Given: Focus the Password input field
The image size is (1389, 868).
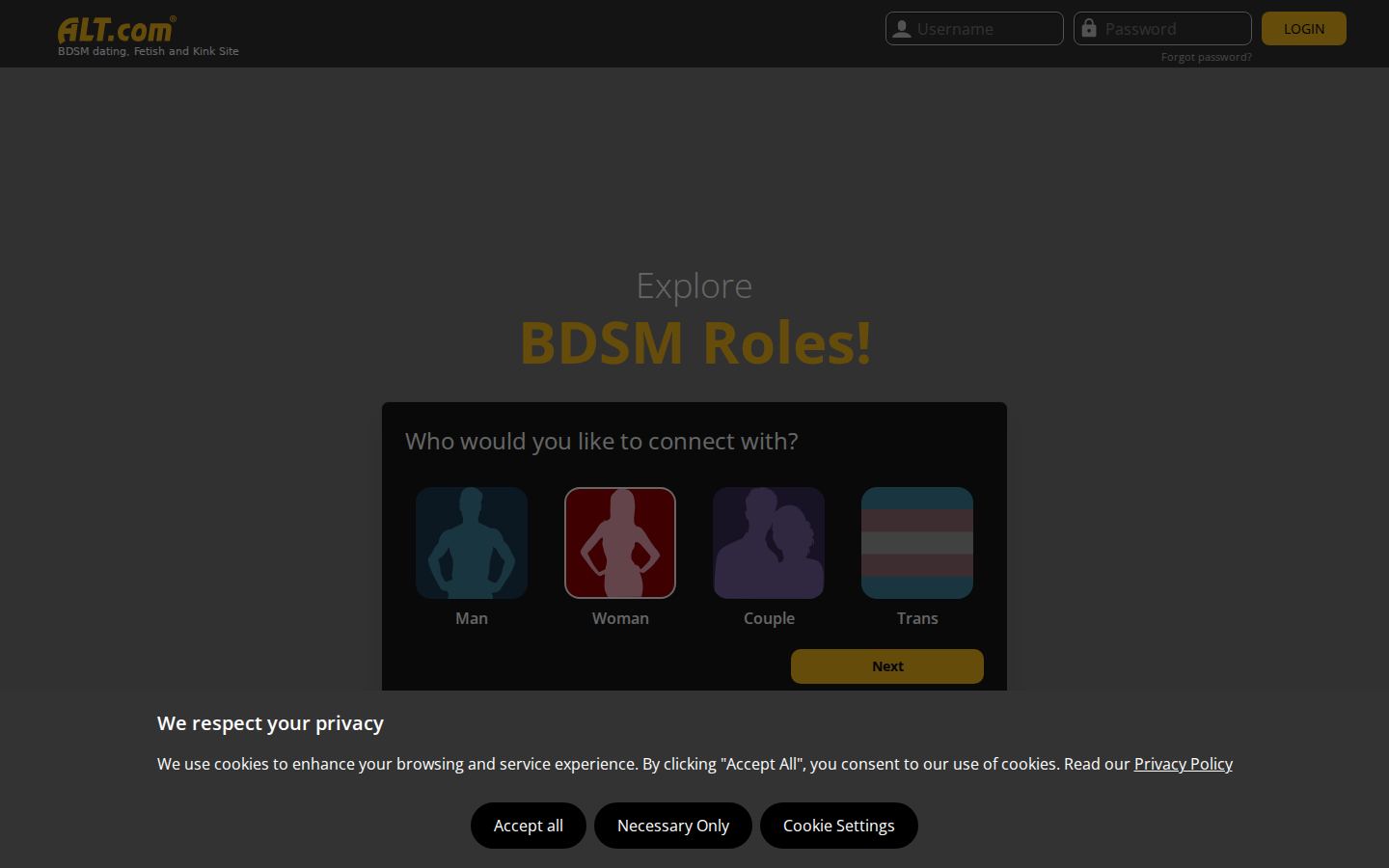Looking at the screenshot, I should (1162, 29).
